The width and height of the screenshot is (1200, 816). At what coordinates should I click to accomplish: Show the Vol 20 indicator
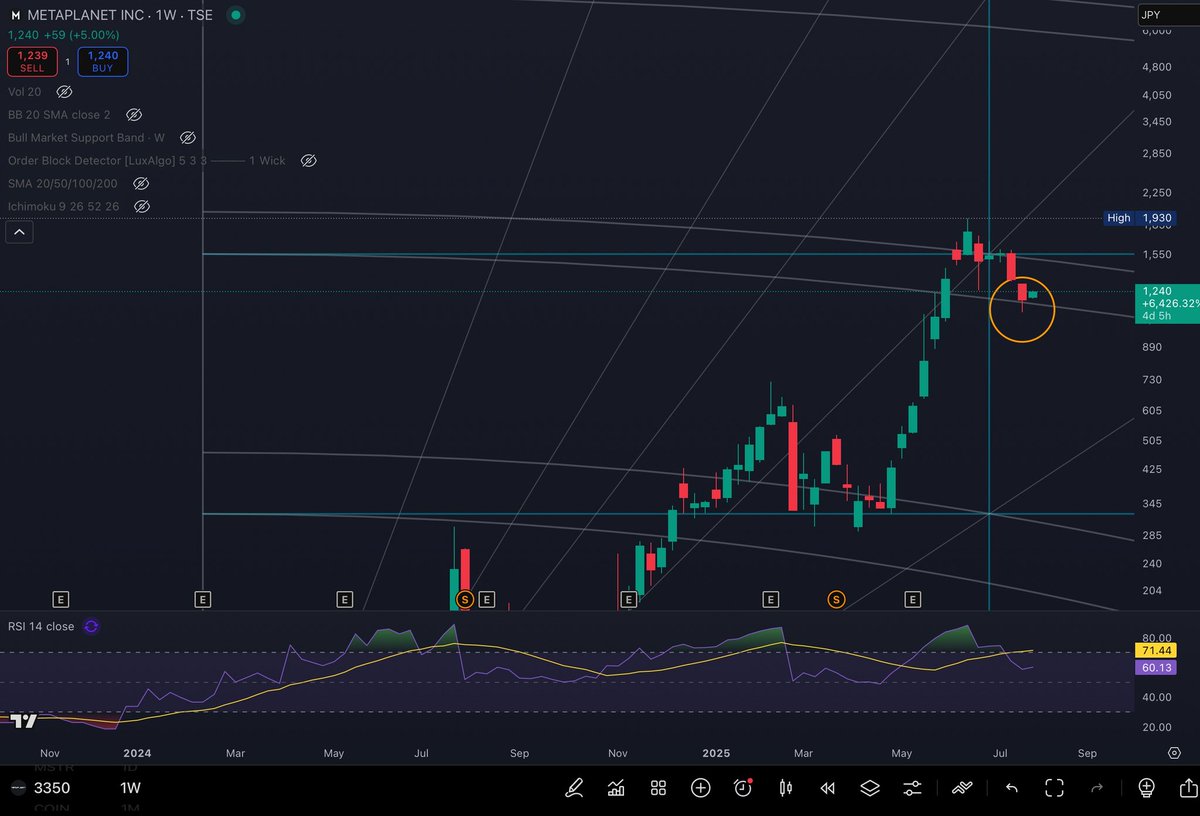[64, 91]
